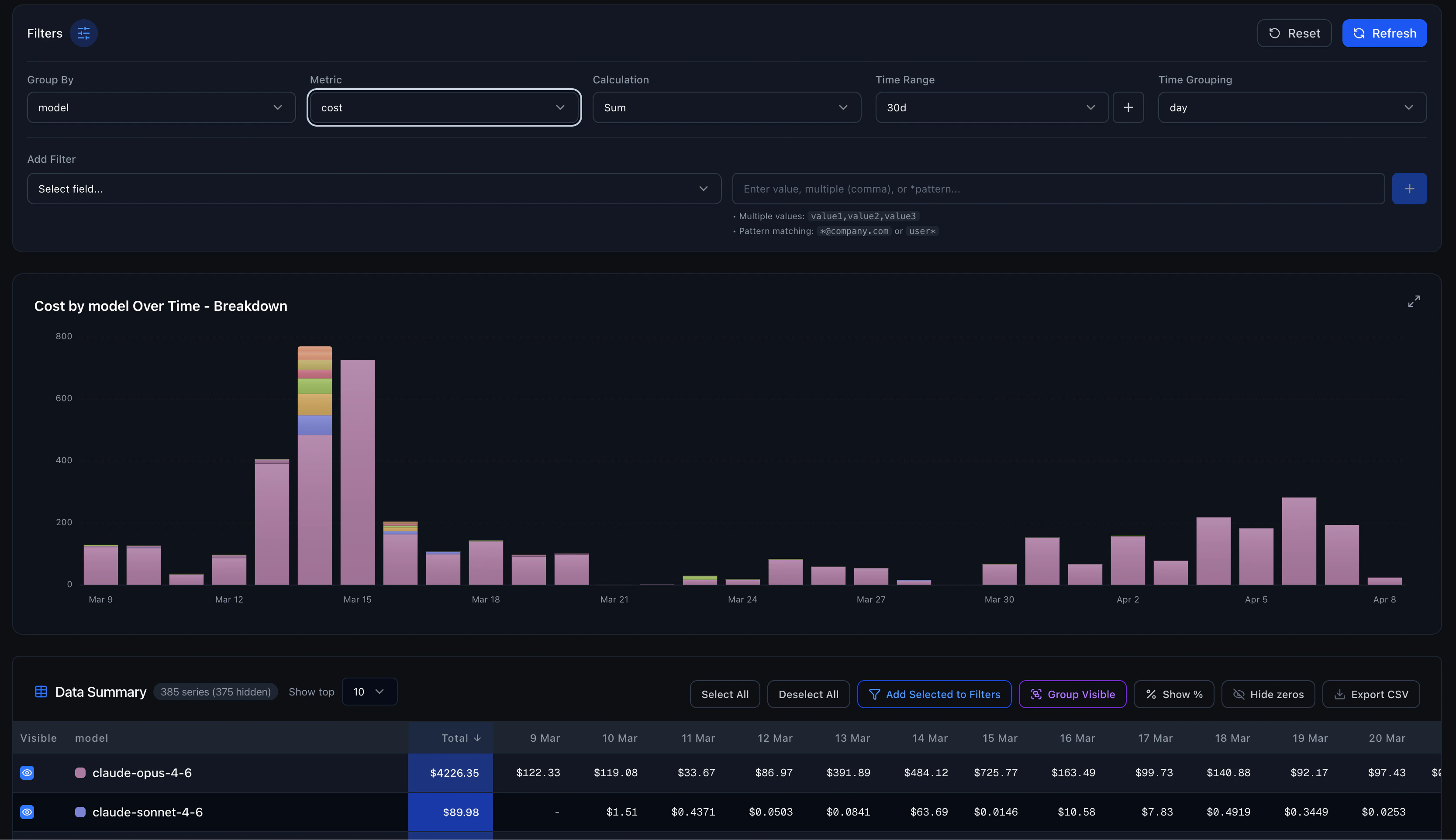Screen dimensions: 1456x840
Task: Click plus icon next to Time Range
Action: tap(1128, 107)
